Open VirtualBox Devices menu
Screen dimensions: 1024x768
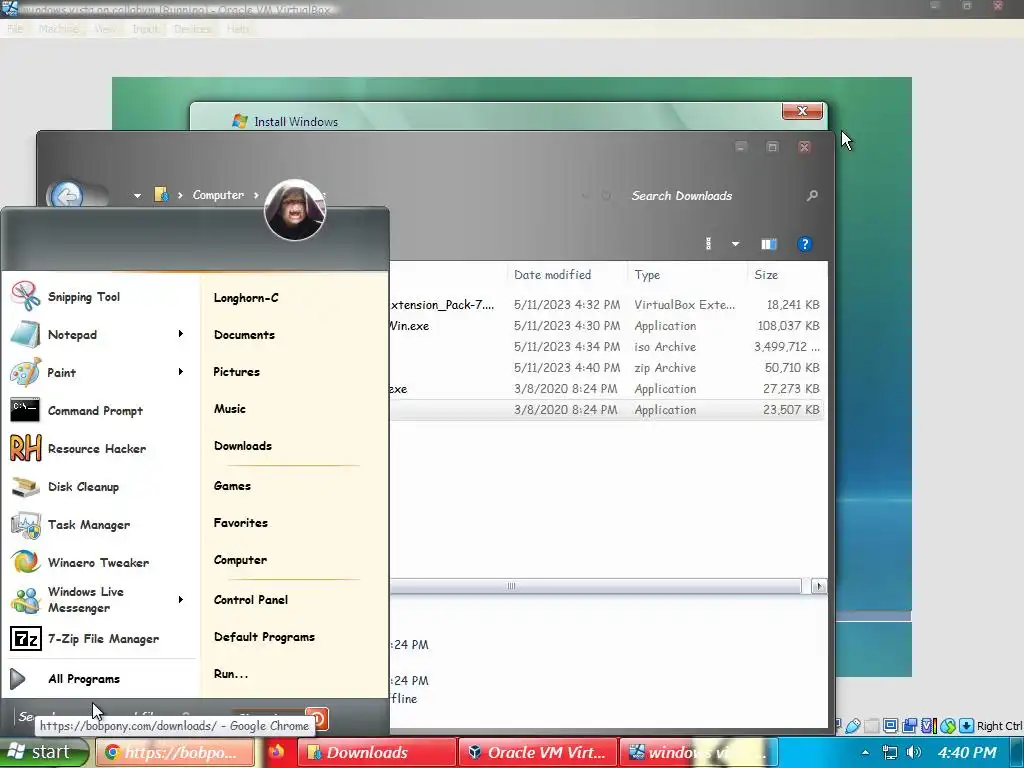tap(193, 29)
